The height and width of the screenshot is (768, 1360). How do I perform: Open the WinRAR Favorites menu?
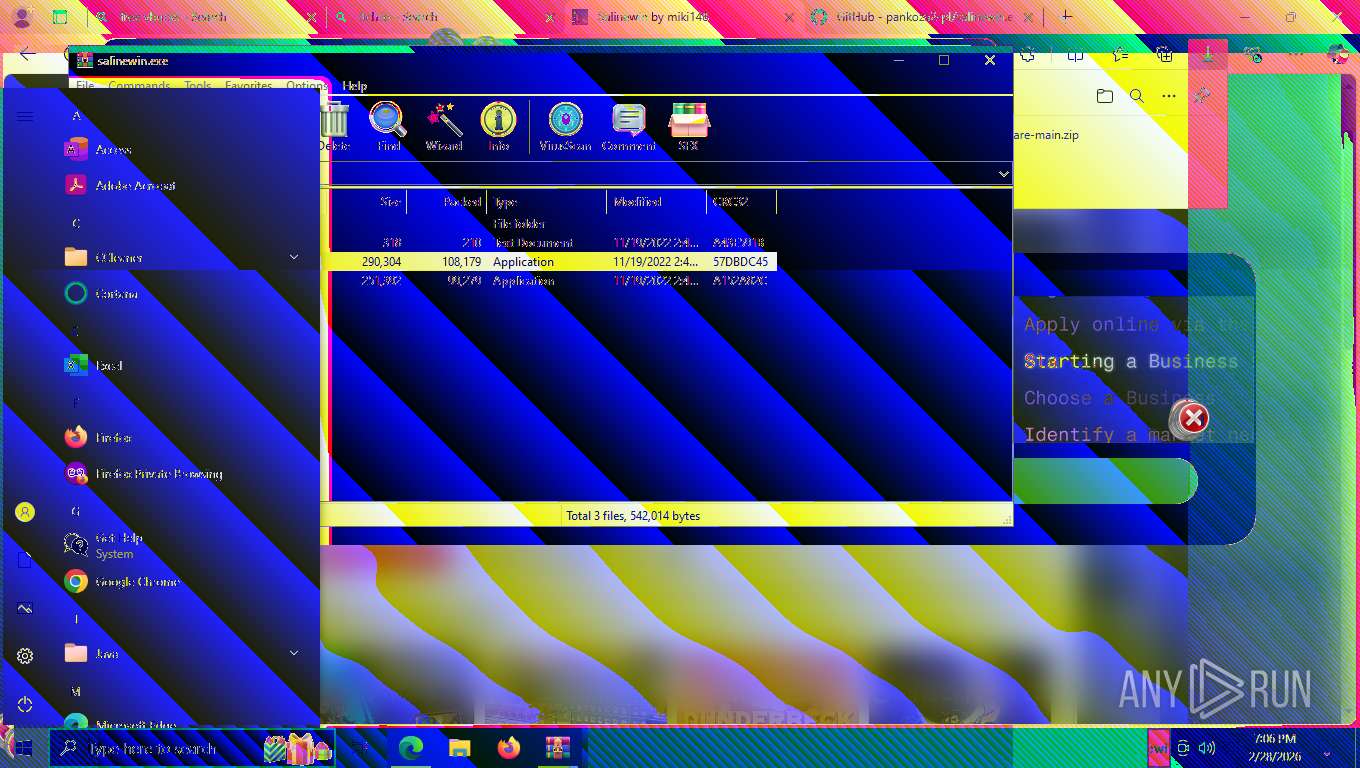pyautogui.click(x=248, y=86)
